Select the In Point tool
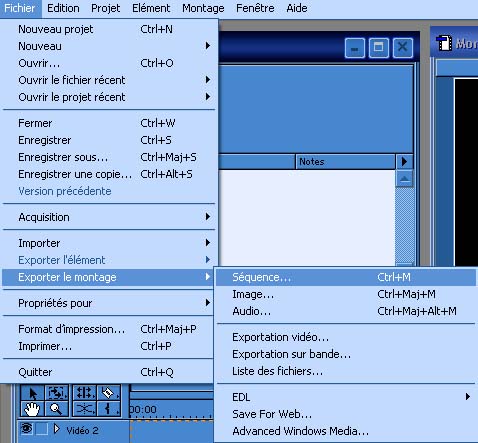Image resolution: width=478 pixels, height=443 pixels. pyautogui.click(x=108, y=409)
